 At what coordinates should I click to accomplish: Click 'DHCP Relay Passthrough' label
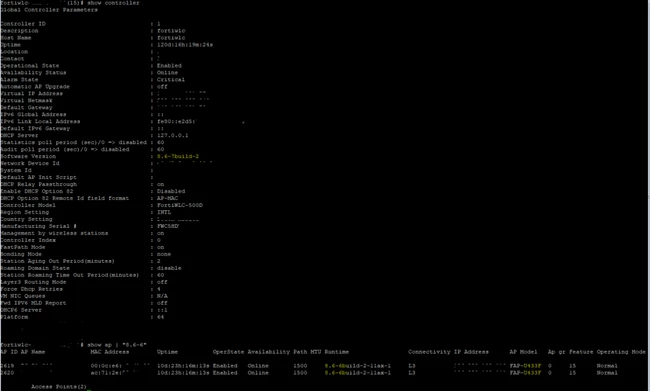pos(39,184)
